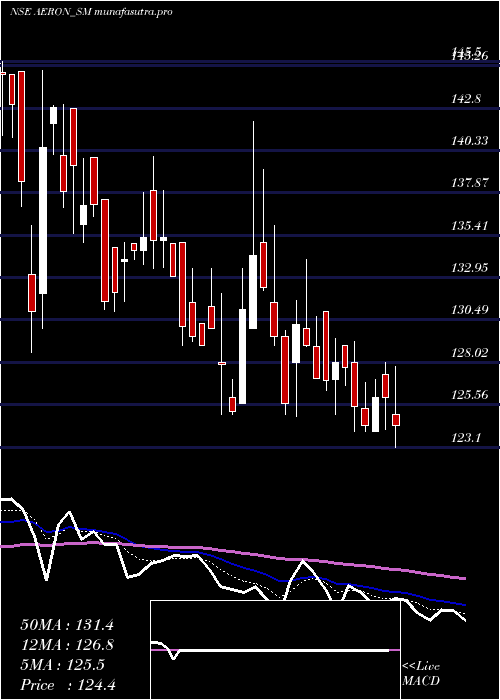
Task: Click the 130.49 price level label
Action: (468, 310)
